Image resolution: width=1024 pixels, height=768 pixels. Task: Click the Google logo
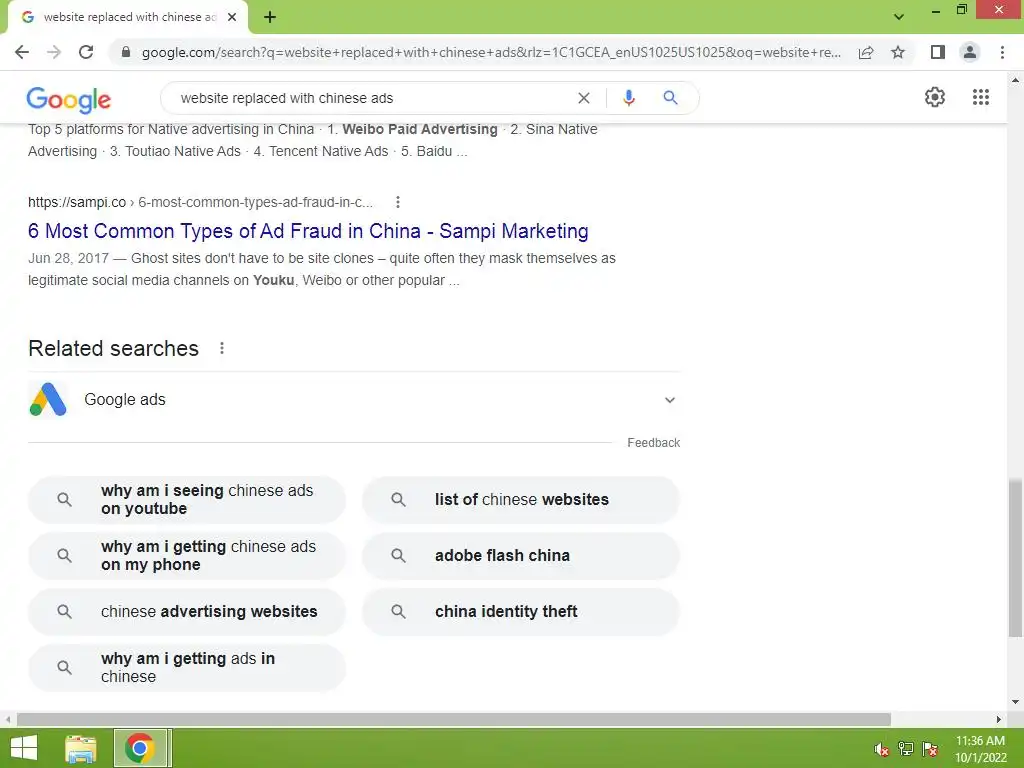69,99
